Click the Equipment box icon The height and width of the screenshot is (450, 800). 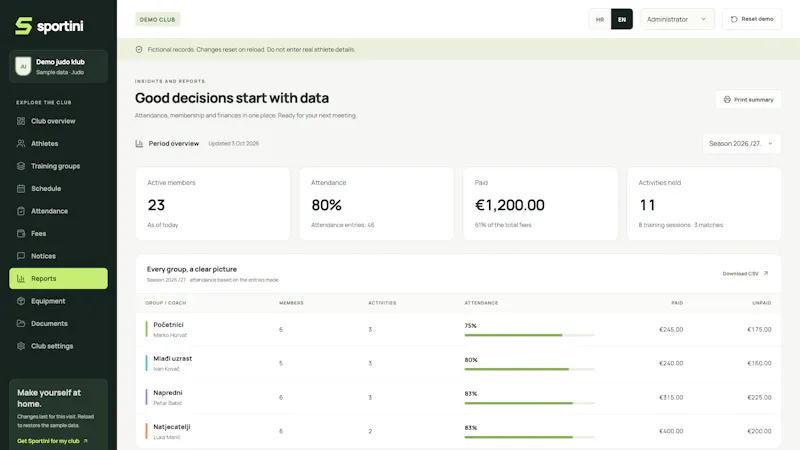[21, 301]
